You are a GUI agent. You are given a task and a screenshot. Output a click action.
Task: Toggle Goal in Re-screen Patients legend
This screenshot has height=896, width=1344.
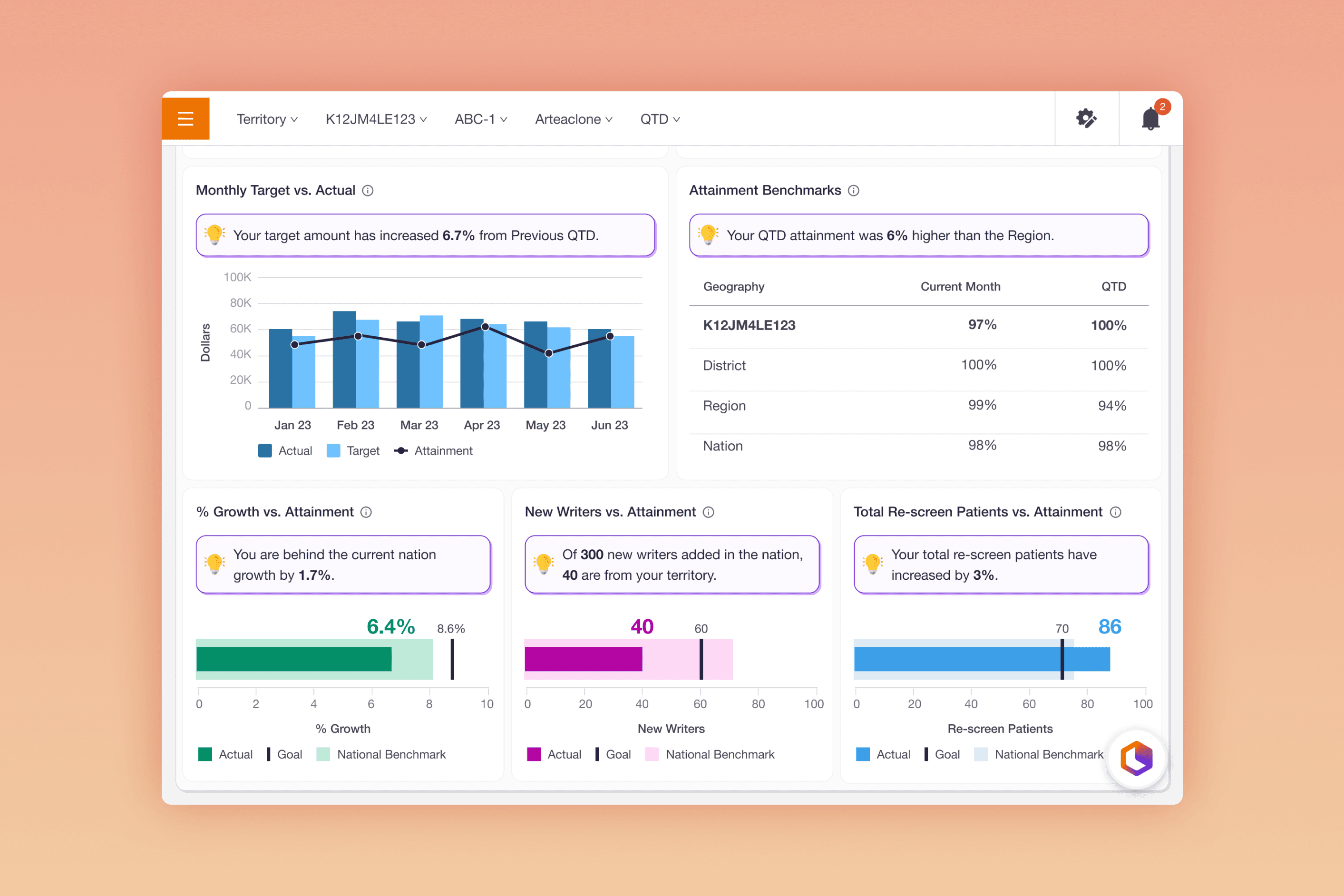coord(942,755)
